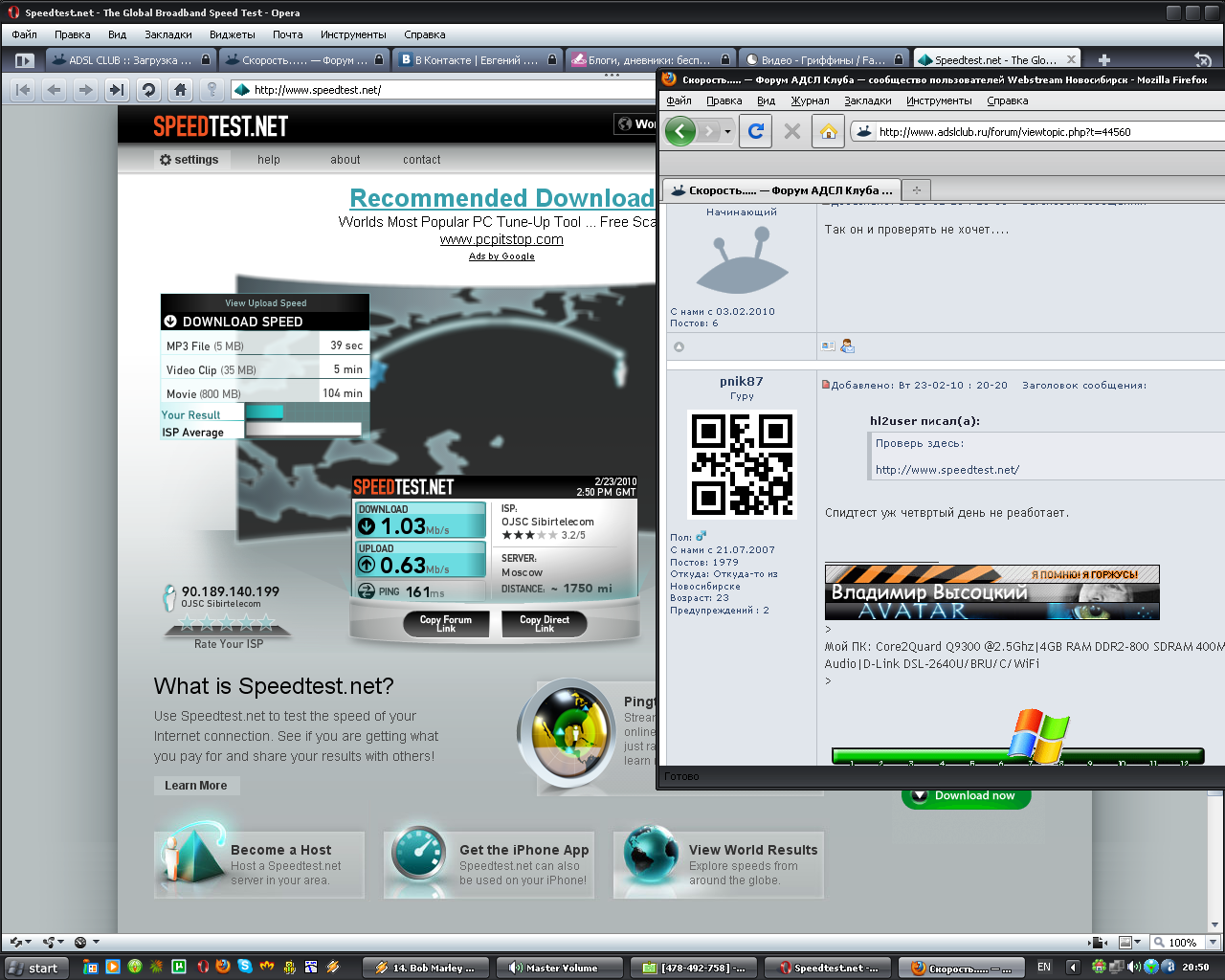Viewport: 1225px width, 980px height.
Task: Open Speedtest settings page
Action: (x=189, y=160)
